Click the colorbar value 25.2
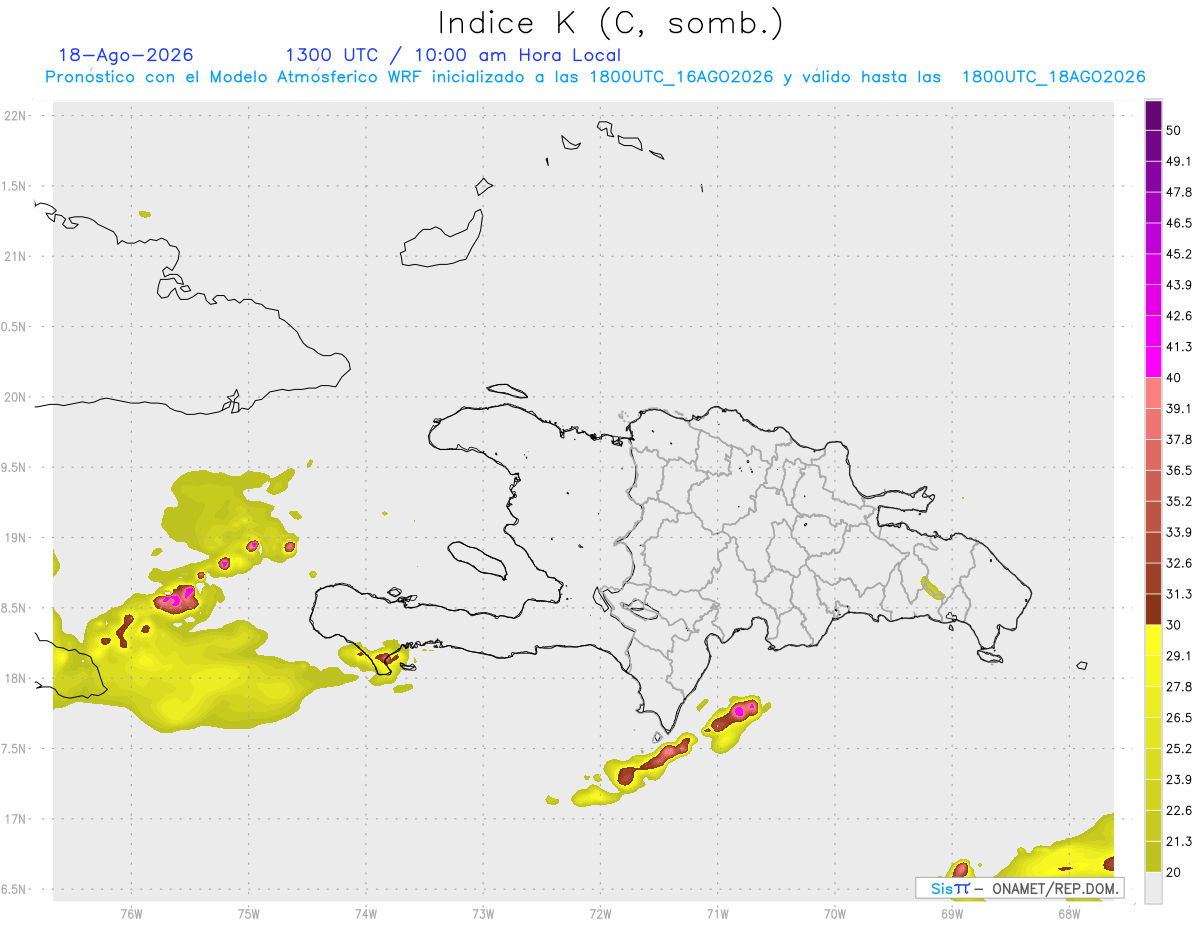This screenshot has height=927, width=1200. (1180, 749)
